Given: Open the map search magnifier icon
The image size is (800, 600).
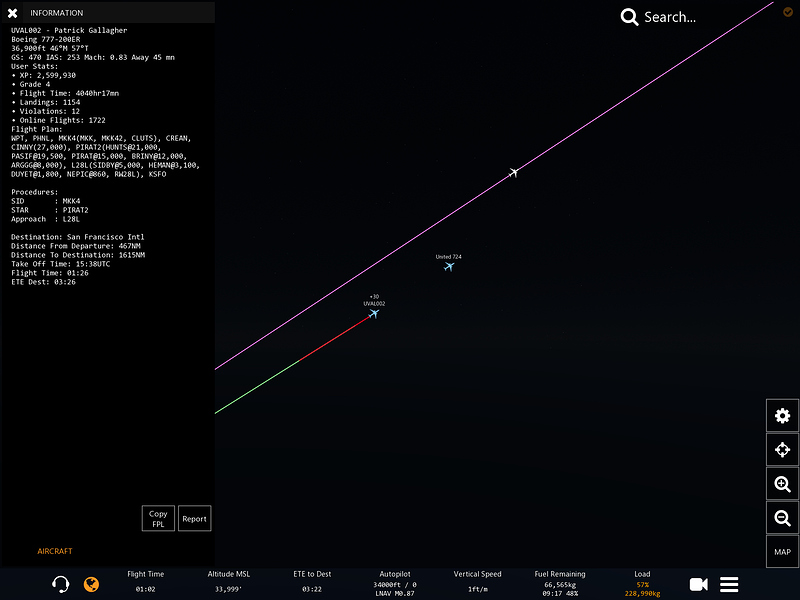Looking at the screenshot, I should (629, 17).
